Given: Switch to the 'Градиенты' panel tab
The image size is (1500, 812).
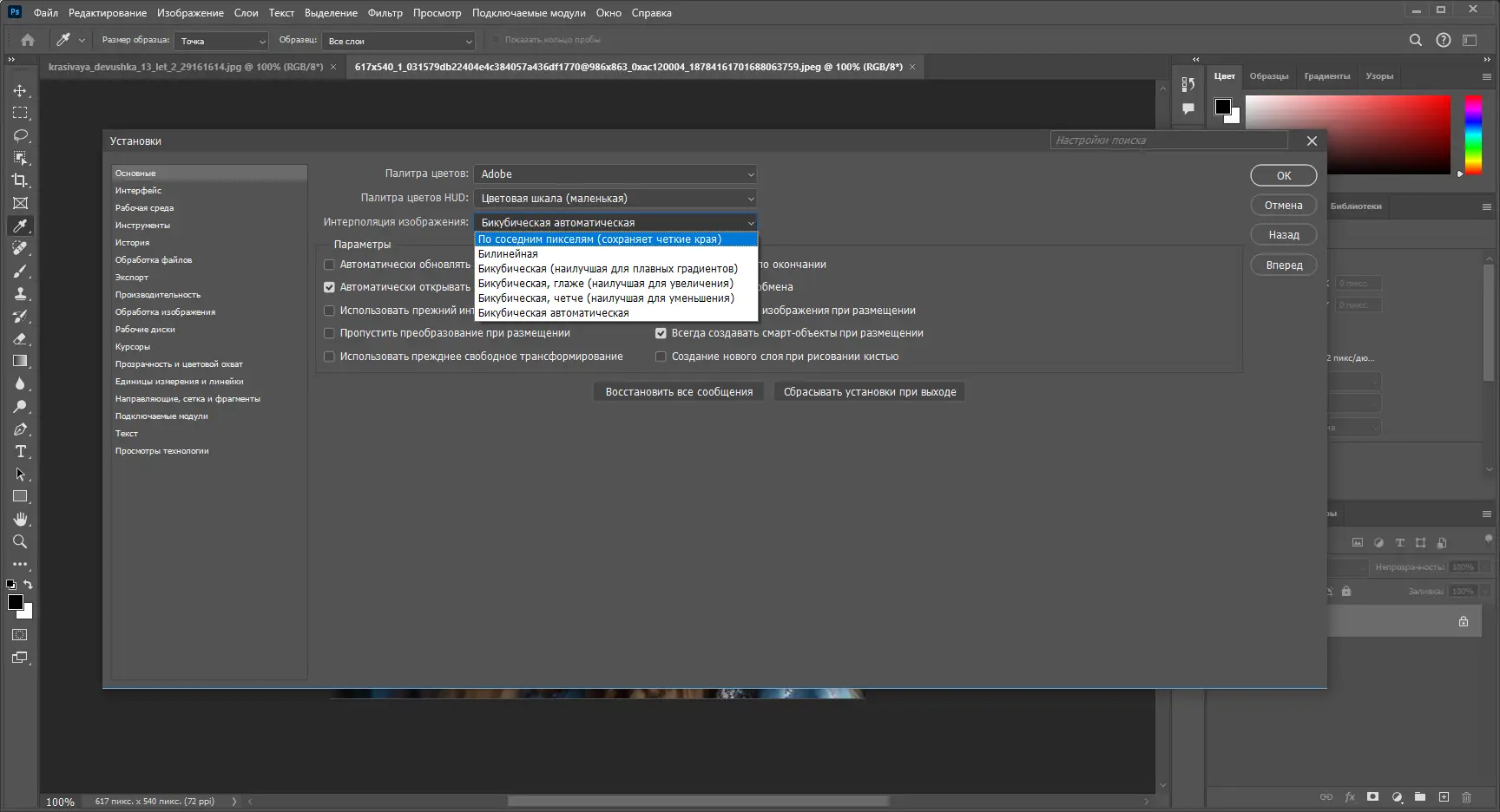Looking at the screenshot, I should [x=1327, y=76].
